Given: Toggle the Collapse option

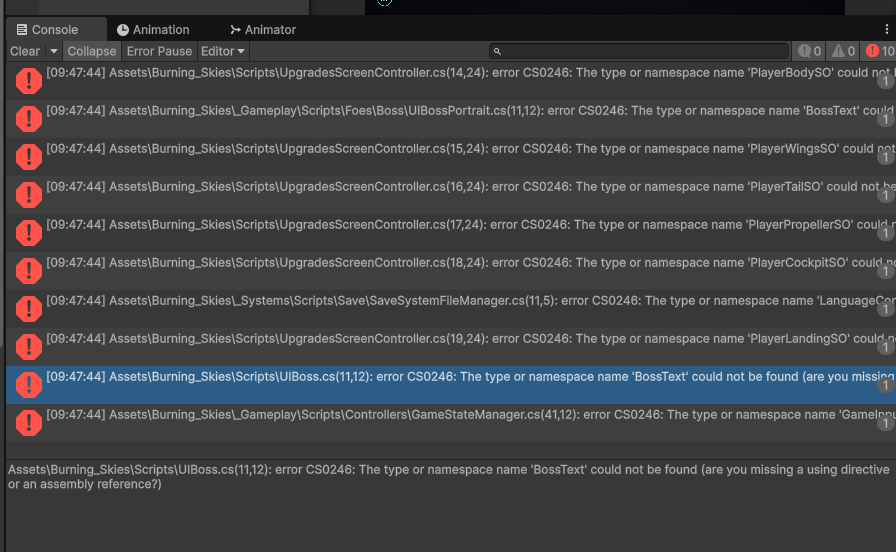Looking at the screenshot, I should pos(91,51).
